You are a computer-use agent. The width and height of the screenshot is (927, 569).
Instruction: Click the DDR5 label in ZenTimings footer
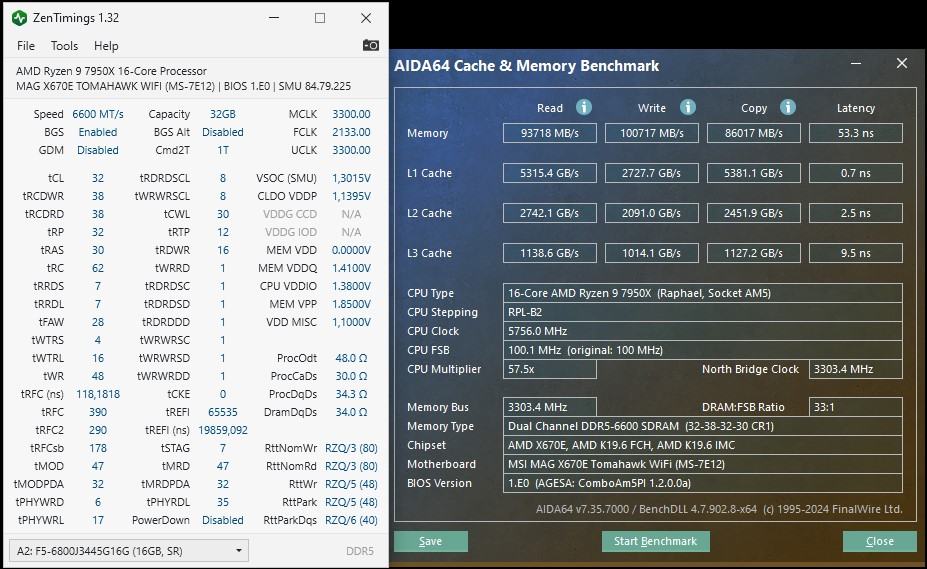point(359,551)
